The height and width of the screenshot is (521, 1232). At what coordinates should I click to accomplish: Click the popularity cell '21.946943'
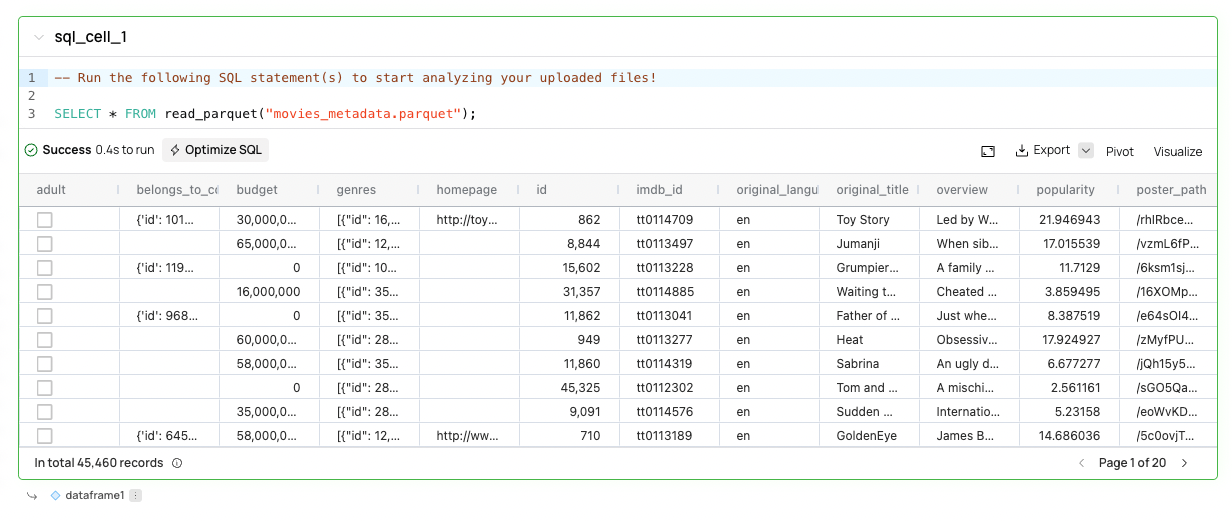click(1070, 220)
